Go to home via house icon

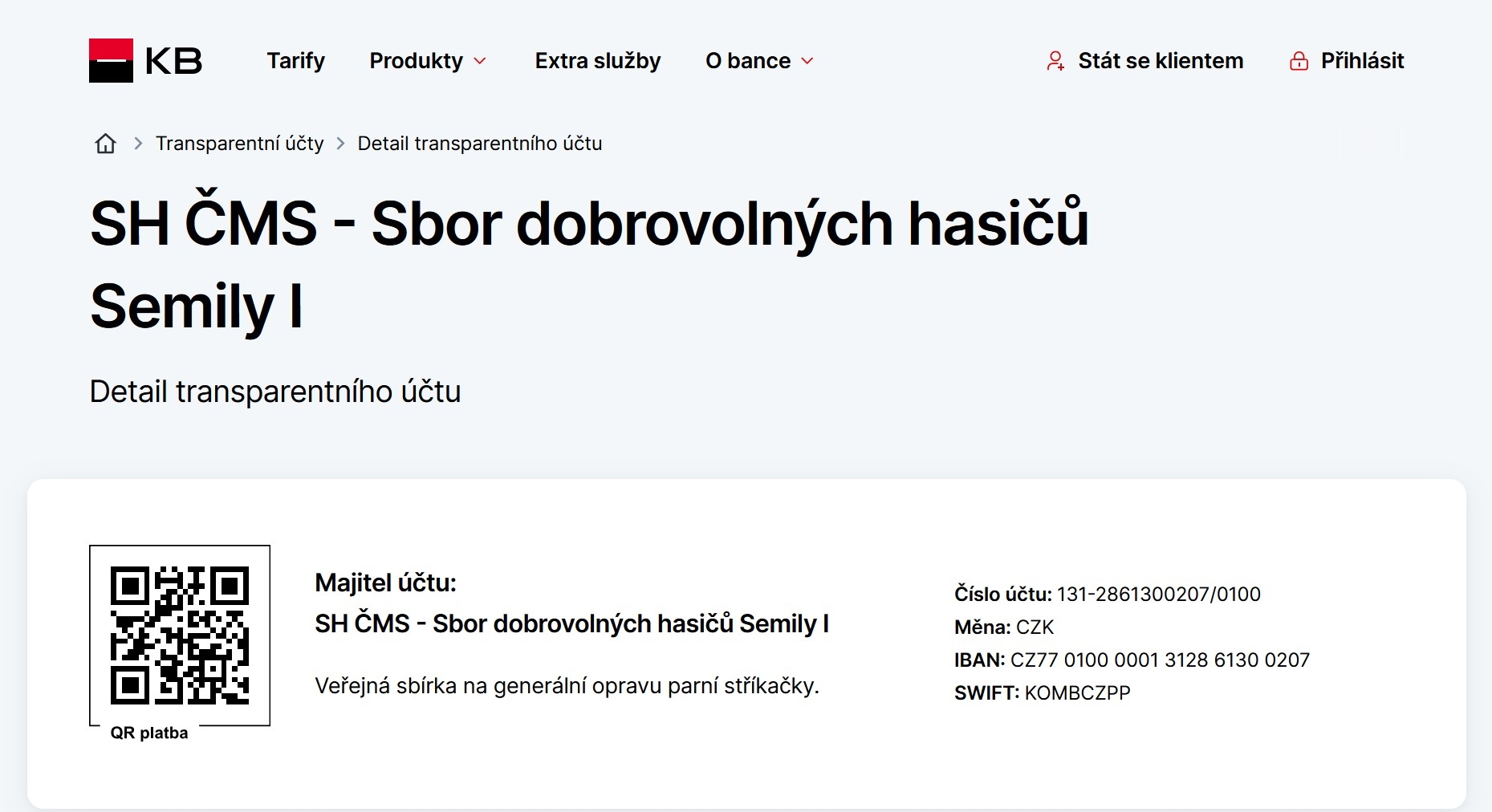pyautogui.click(x=105, y=144)
